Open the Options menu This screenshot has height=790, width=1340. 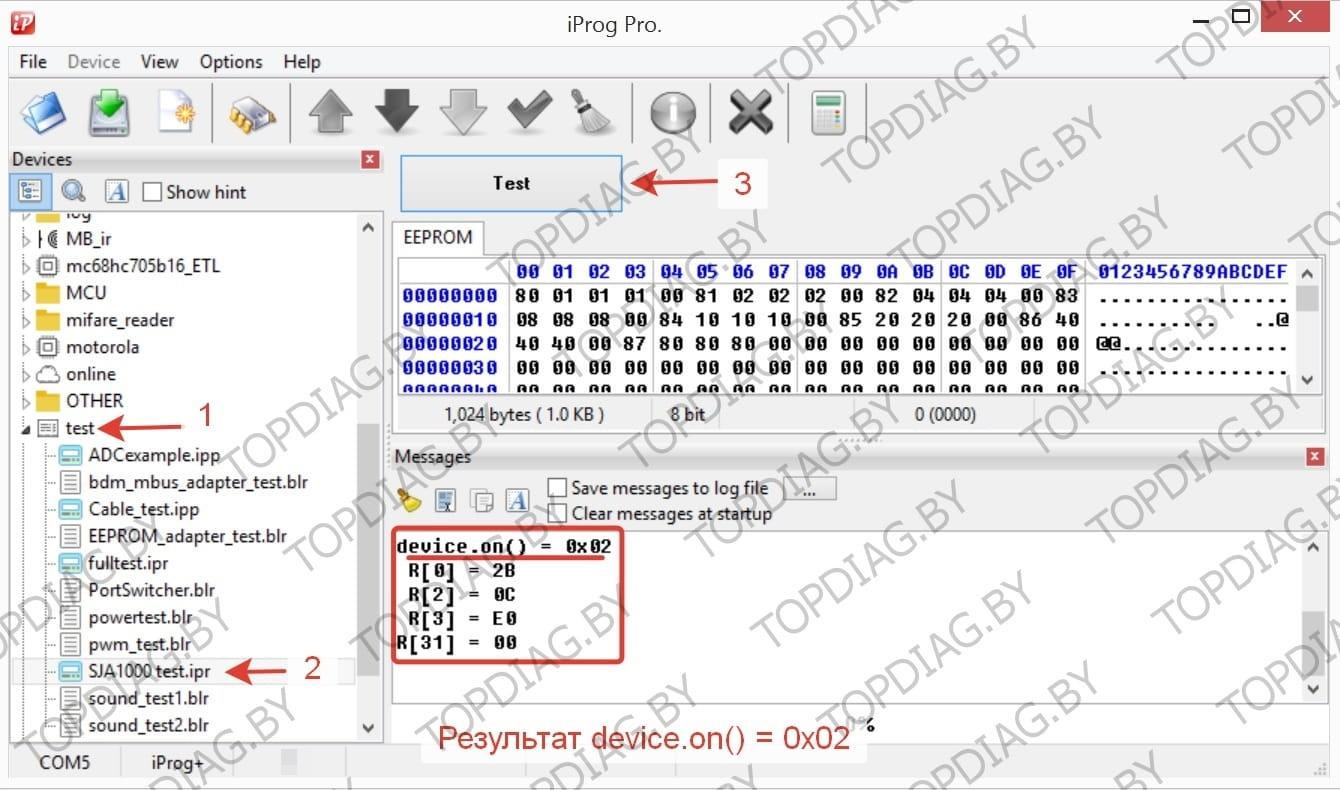[231, 62]
